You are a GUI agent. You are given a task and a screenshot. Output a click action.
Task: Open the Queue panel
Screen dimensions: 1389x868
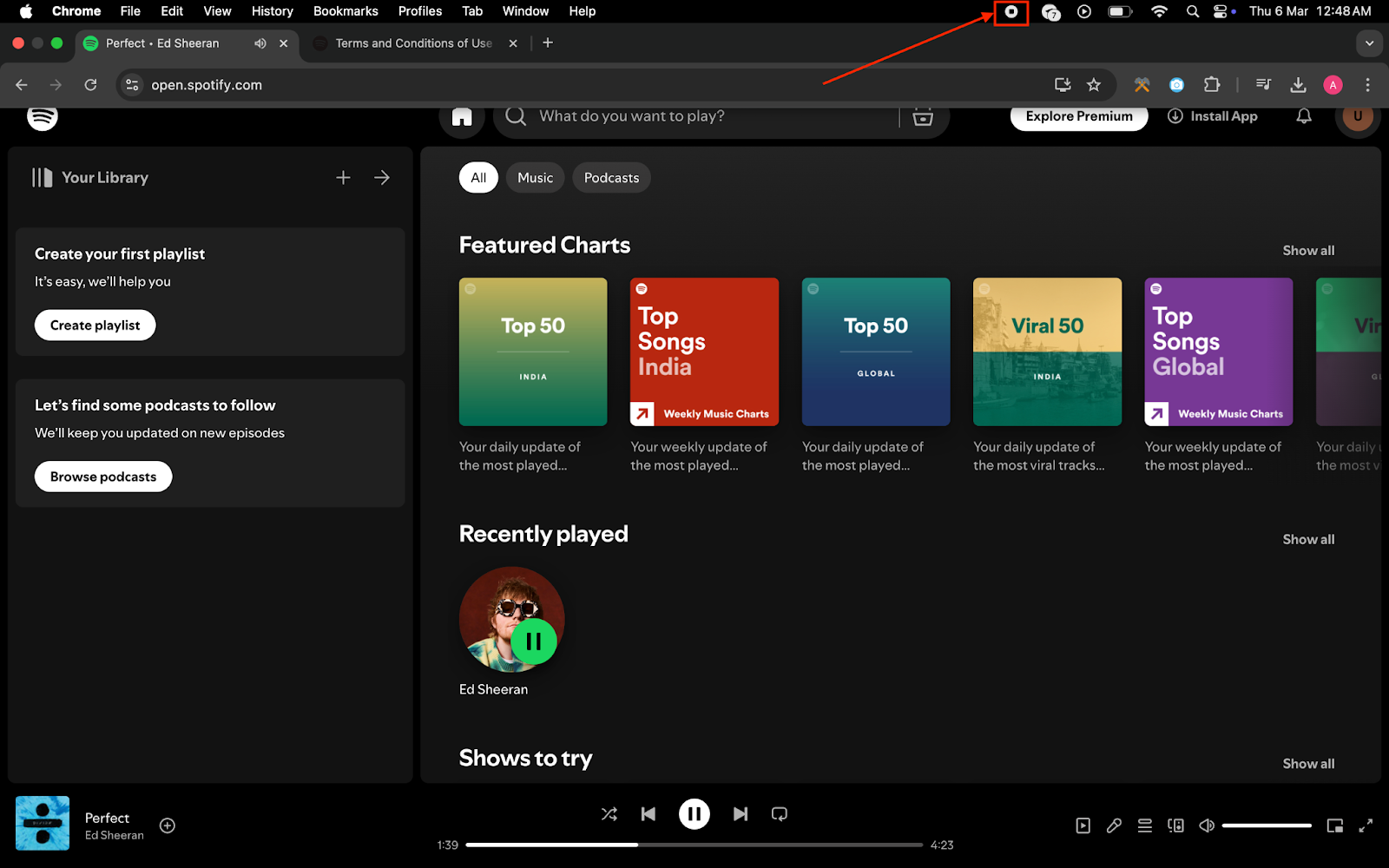[1145, 825]
